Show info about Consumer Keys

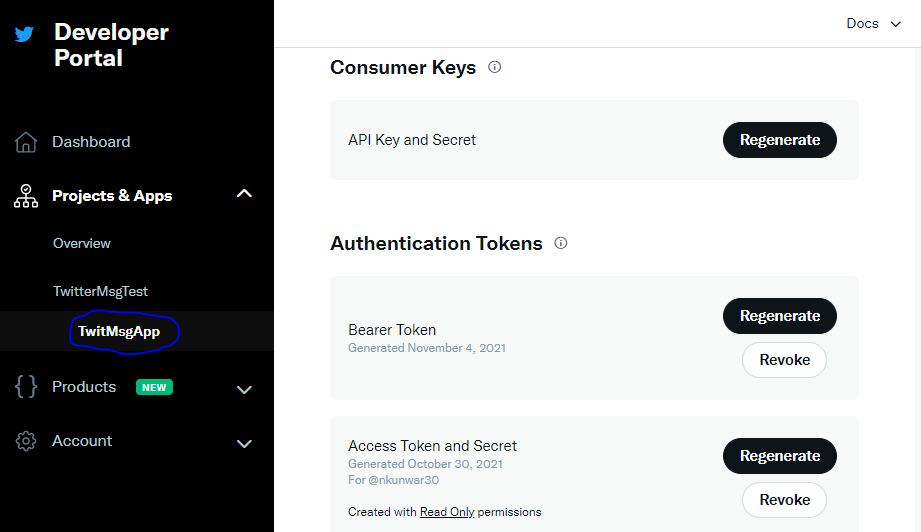pos(494,67)
